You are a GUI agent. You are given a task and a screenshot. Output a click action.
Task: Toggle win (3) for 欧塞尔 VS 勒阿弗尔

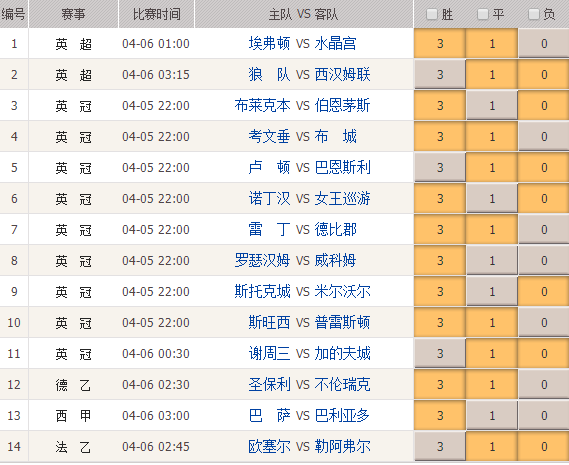tap(440, 446)
